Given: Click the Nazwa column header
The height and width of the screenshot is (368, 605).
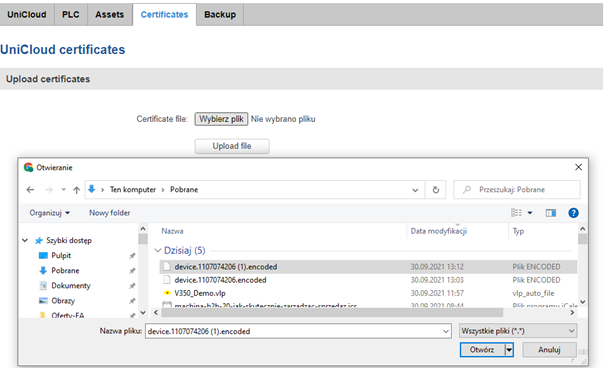Looking at the screenshot, I should coord(172,231).
